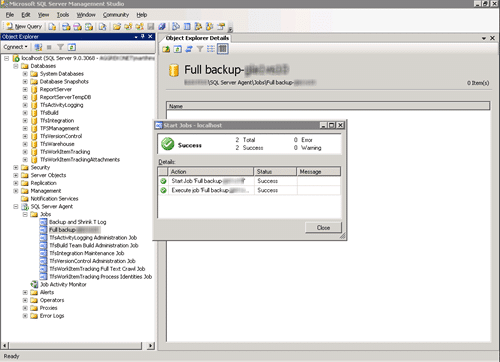This screenshot has height=362, width=500.
Task: Click the Filter icon in Object Explorer toolbar
Action: coord(60,47)
